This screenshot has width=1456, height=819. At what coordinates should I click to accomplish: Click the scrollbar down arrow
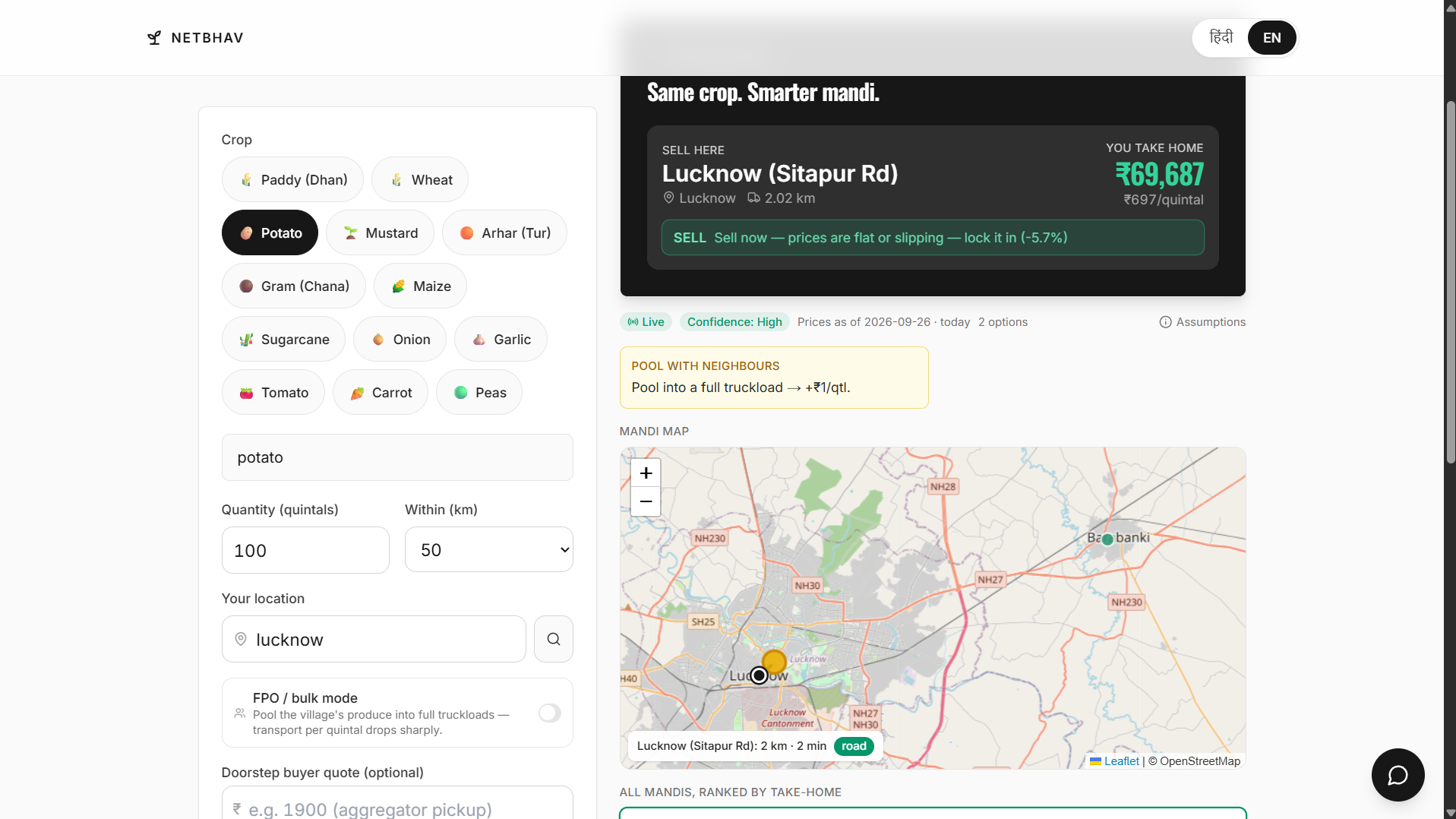pos(1450,812)
